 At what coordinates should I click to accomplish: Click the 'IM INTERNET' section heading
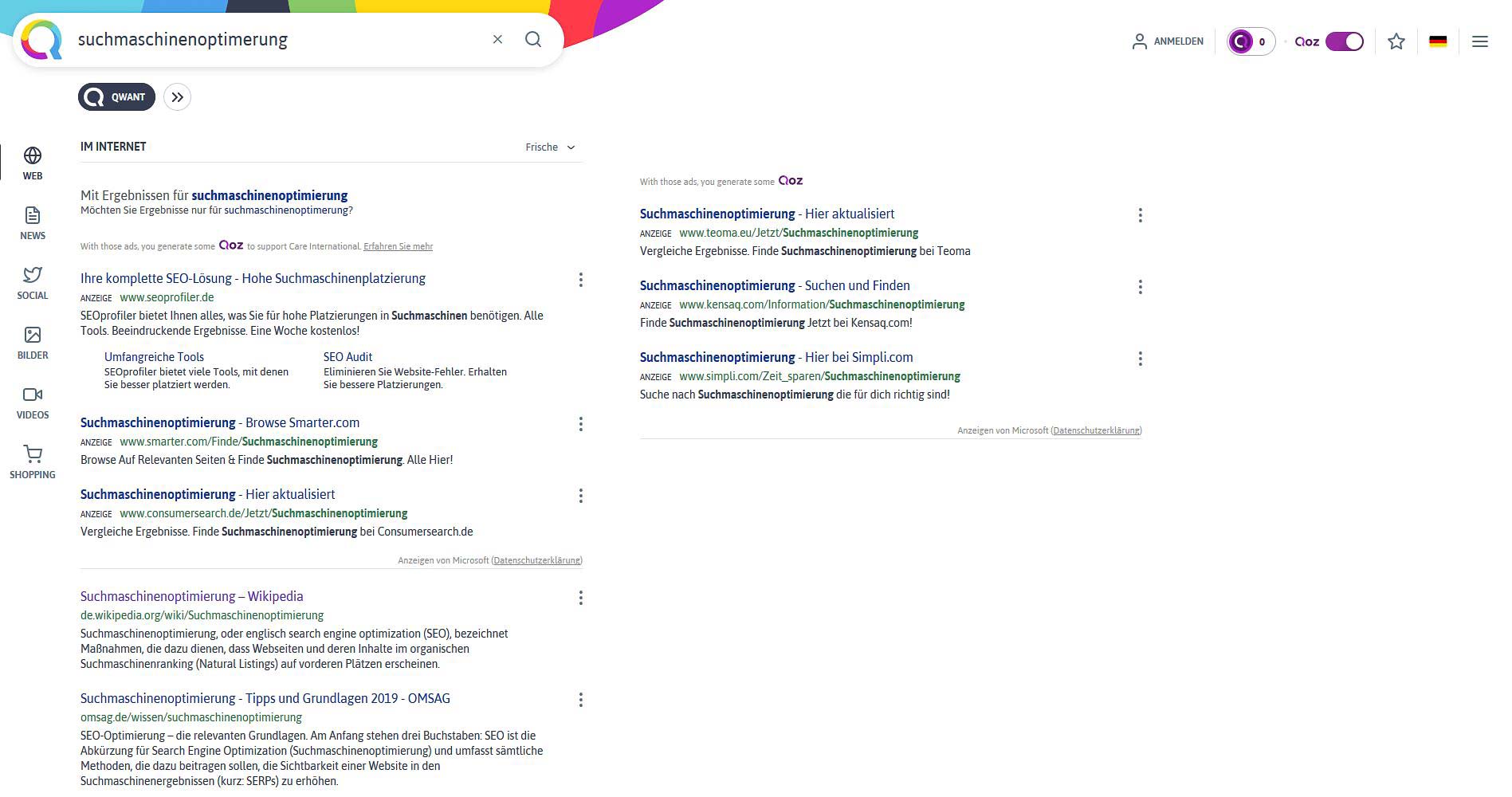[x=113, y=147]
